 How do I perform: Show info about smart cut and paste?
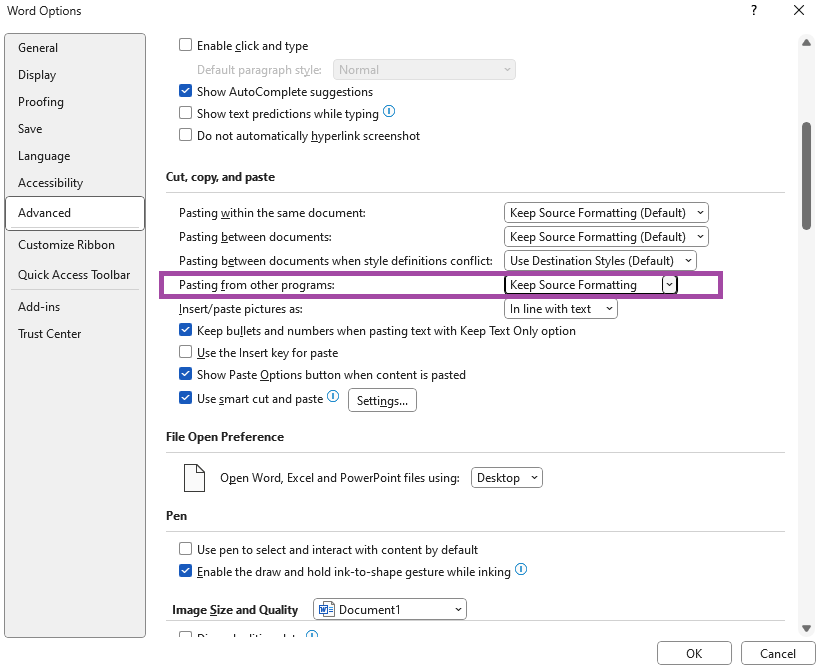click(333, 397)
